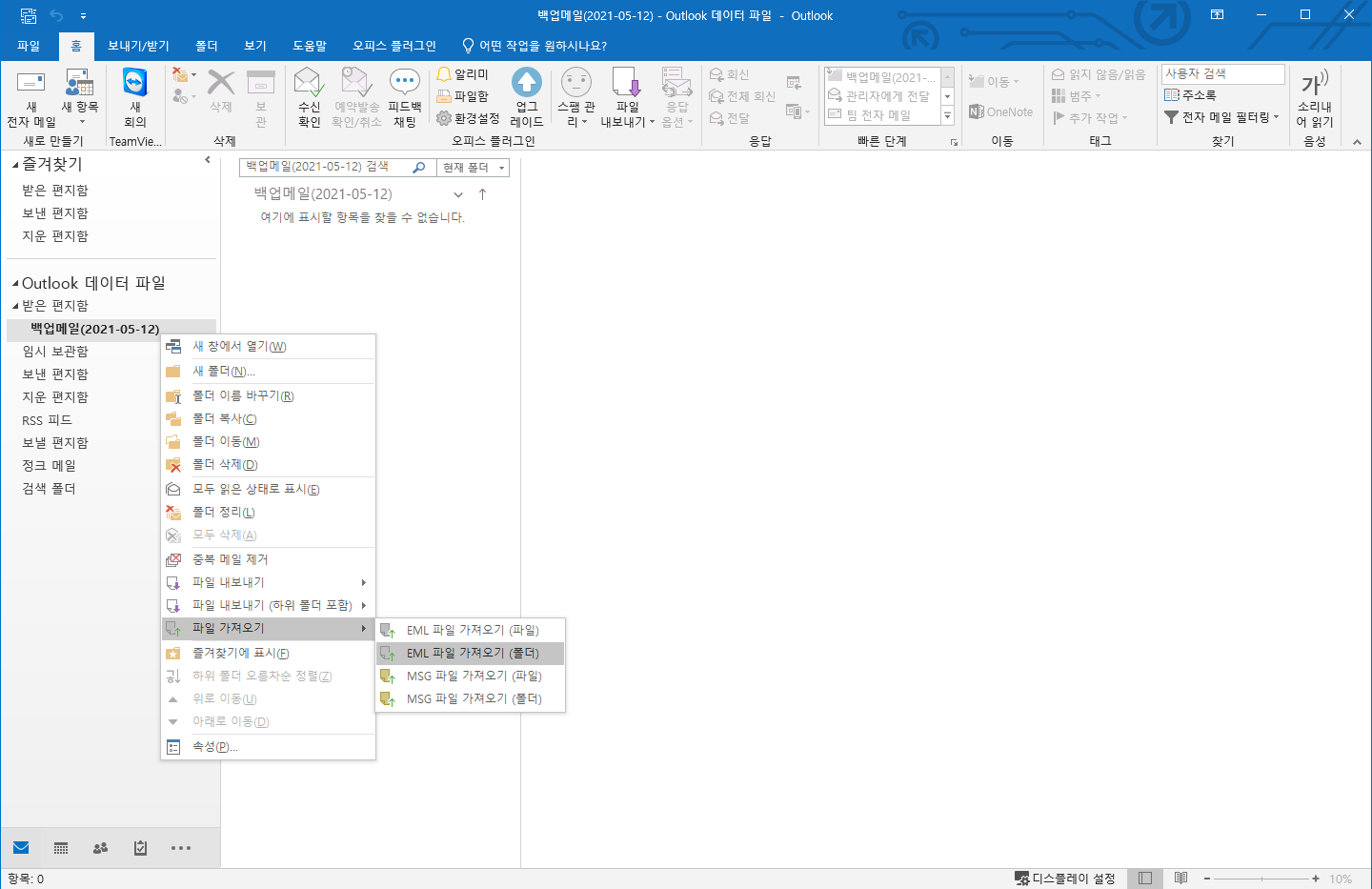Collapse the 받은 편지함 tree node

(x=15, y=306)
